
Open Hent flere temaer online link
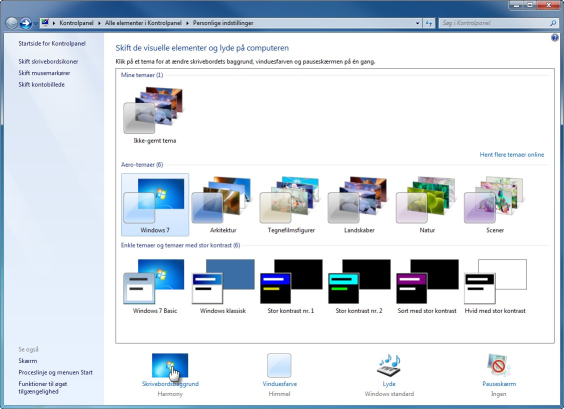point(512,155)
